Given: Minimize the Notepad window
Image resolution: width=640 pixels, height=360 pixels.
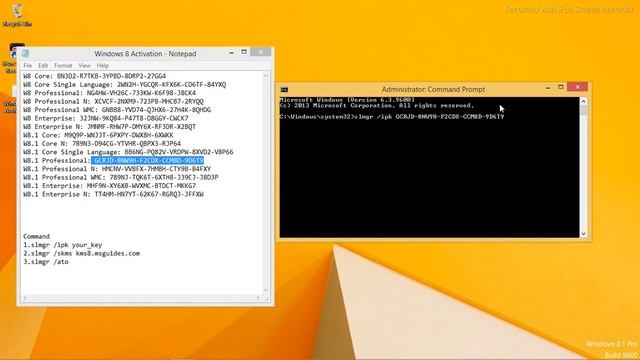Looking at the screenshot, I should tap(231, 52).
